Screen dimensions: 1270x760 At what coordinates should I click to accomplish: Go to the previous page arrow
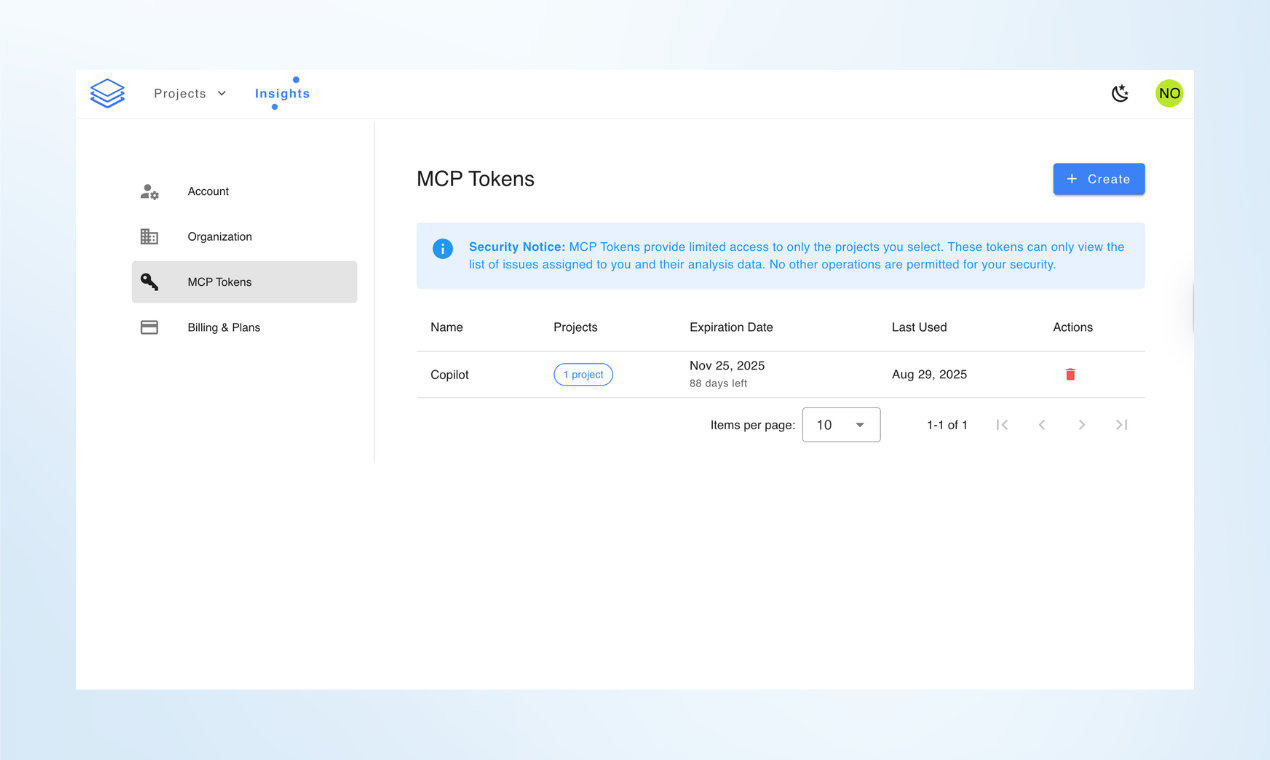click(x=1042, y=425)
